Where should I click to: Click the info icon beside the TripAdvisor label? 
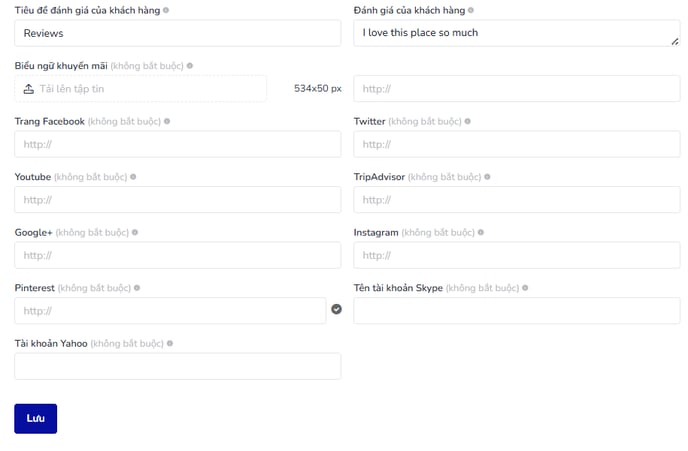pos(487,177)
